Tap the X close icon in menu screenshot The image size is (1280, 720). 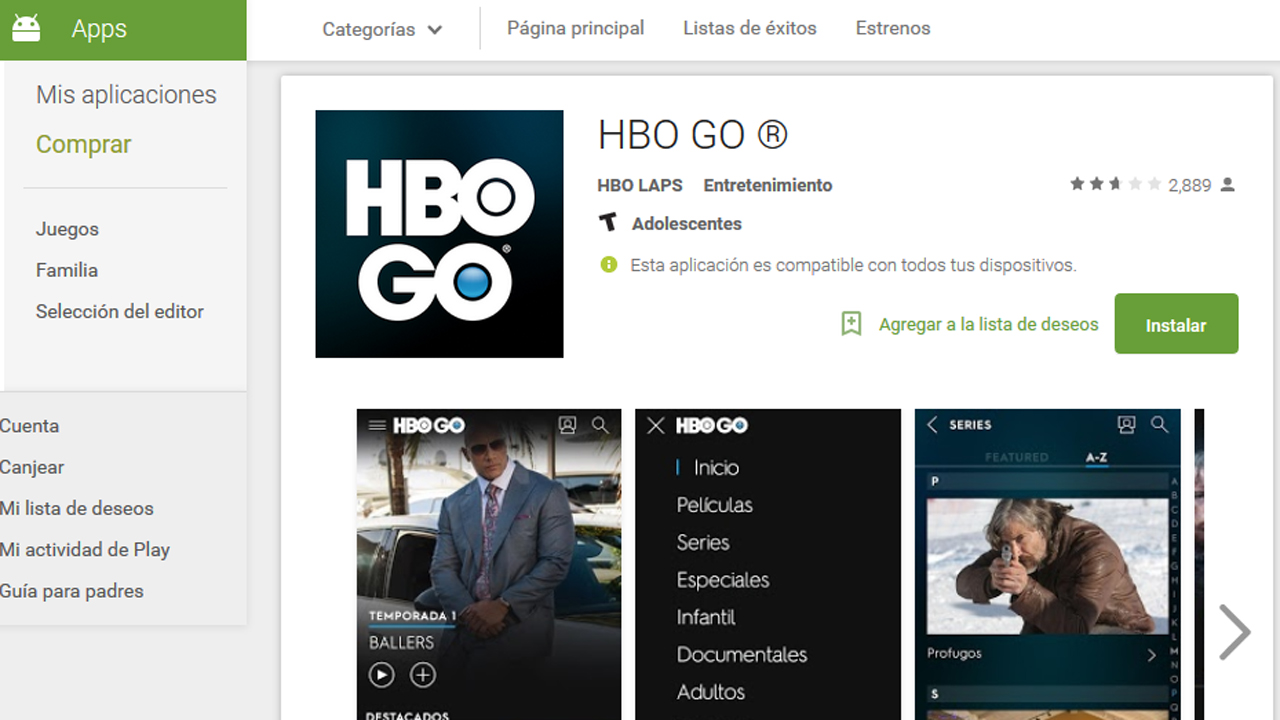click(655, 426)
